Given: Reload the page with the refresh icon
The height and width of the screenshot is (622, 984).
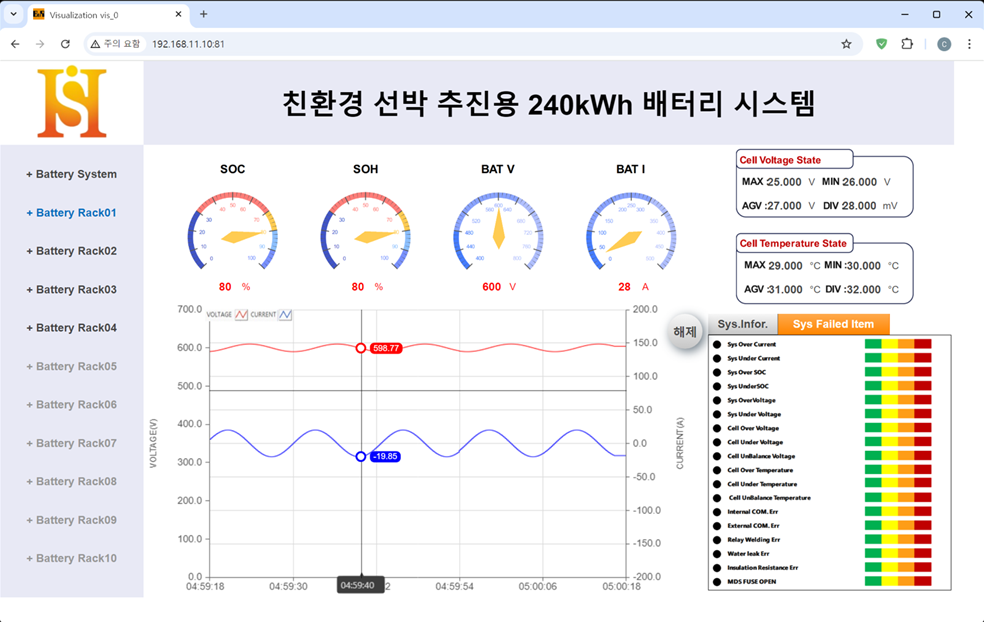Looking at the screenshot, I should (x=66, y=44).
